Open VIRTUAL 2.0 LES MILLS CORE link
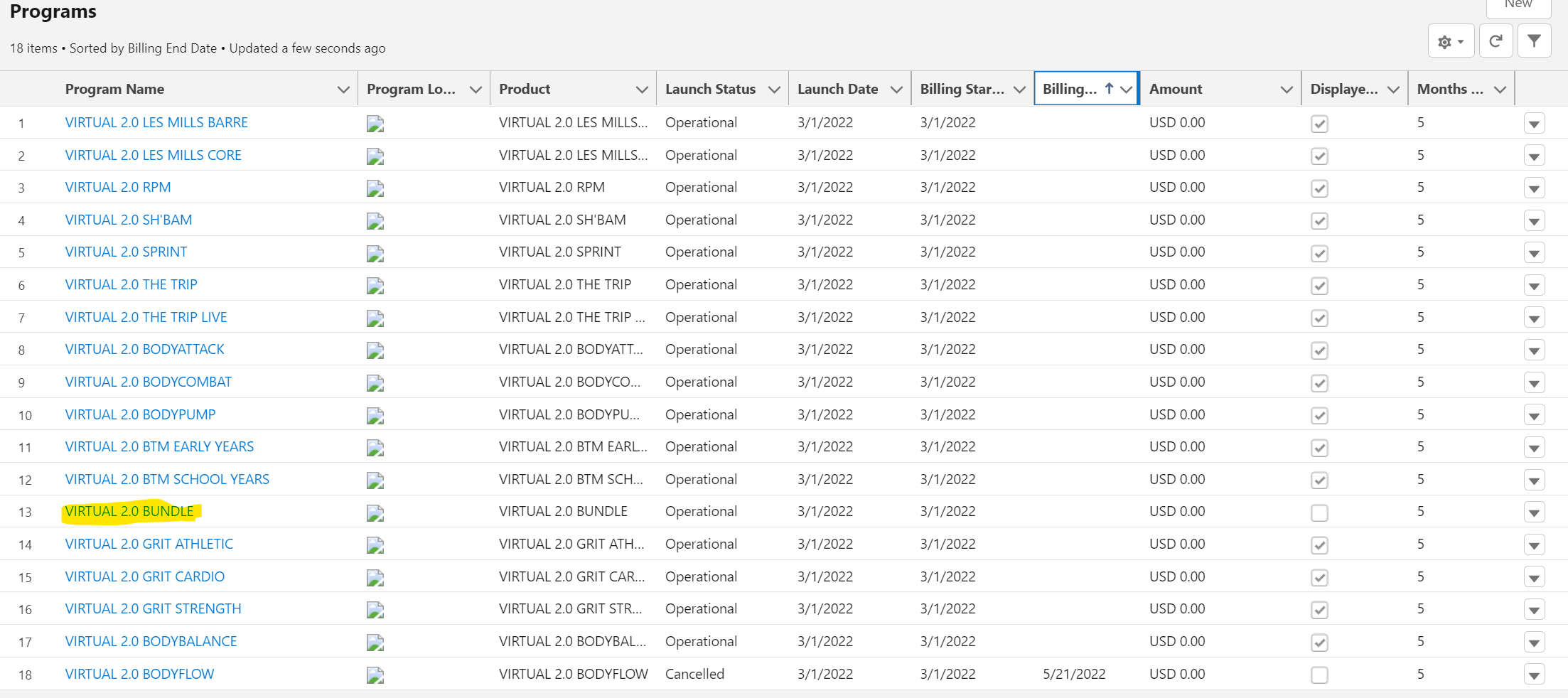Screen dimensions: 1568x698 (153, 155)
